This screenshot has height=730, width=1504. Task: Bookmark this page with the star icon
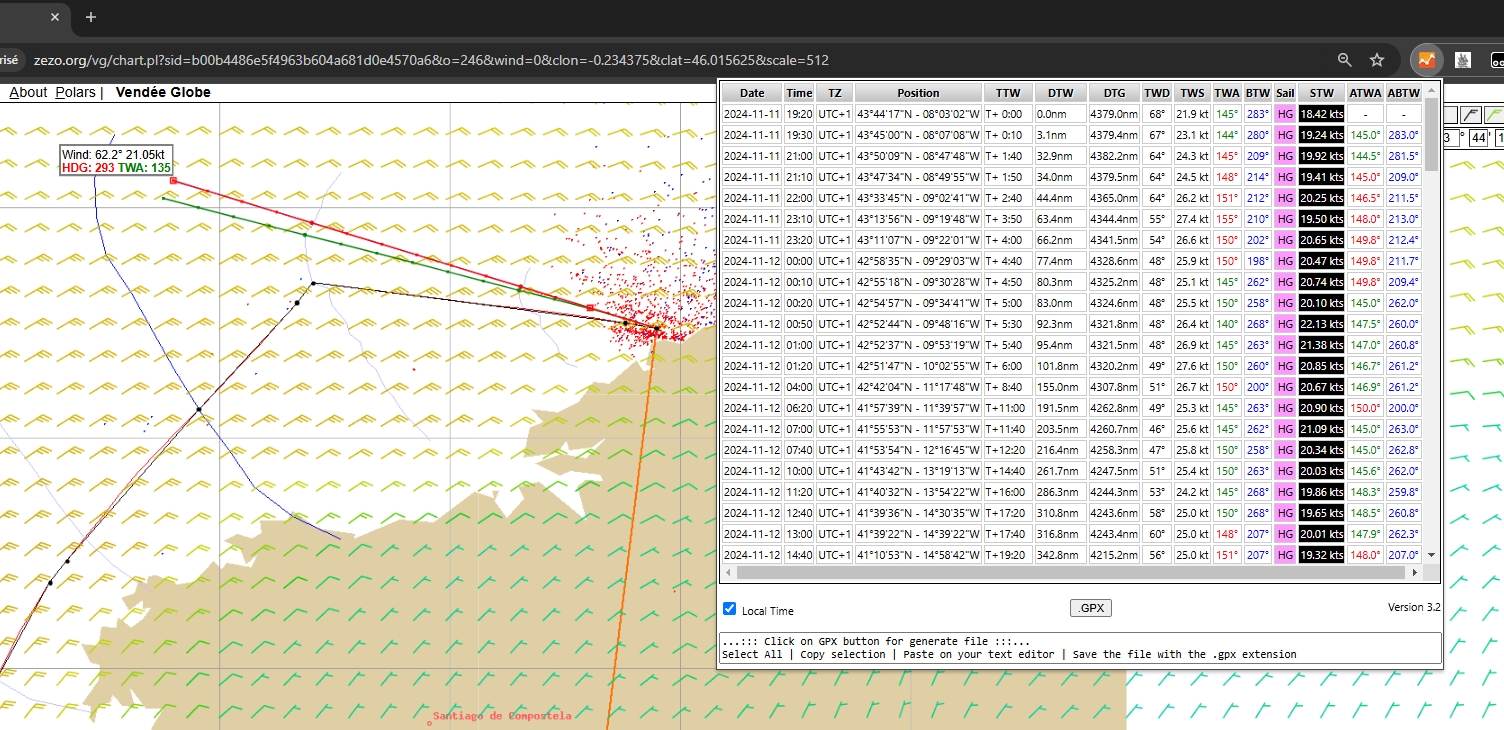coord(1377,60)
